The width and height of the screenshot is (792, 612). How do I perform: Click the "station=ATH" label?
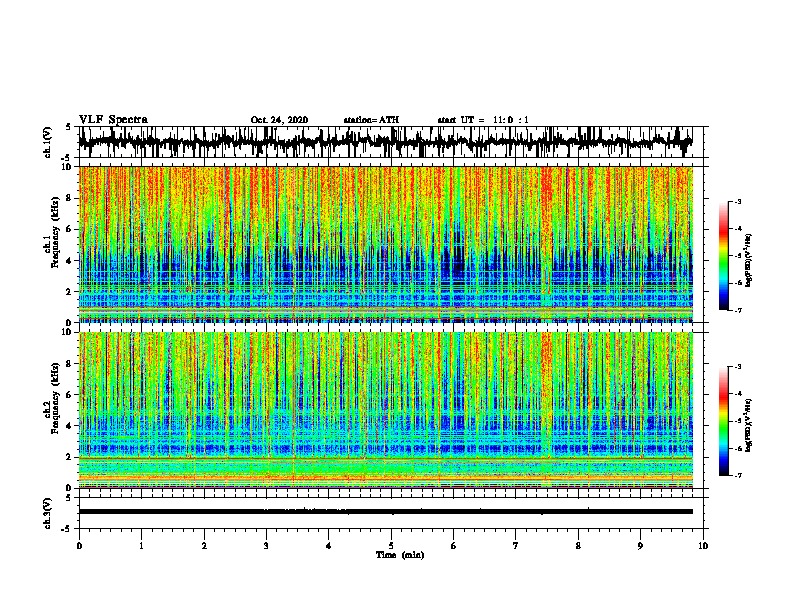(371, 120)
